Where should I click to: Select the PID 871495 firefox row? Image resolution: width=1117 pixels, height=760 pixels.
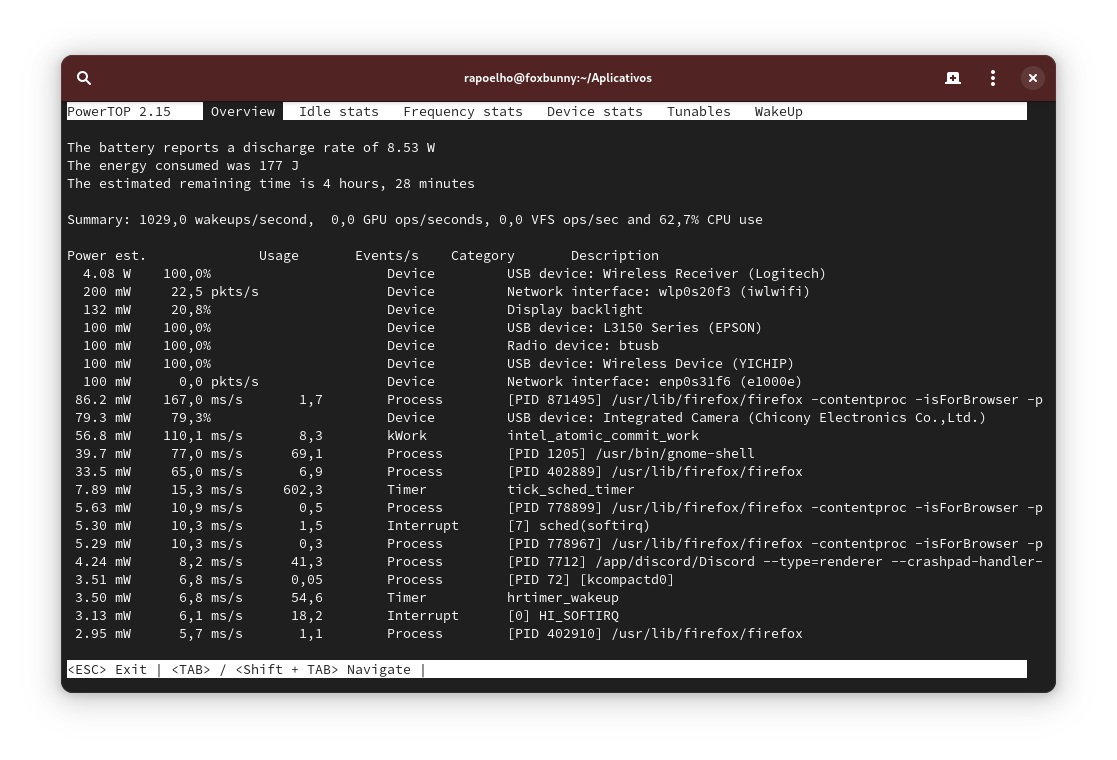[x=559, y=400]
